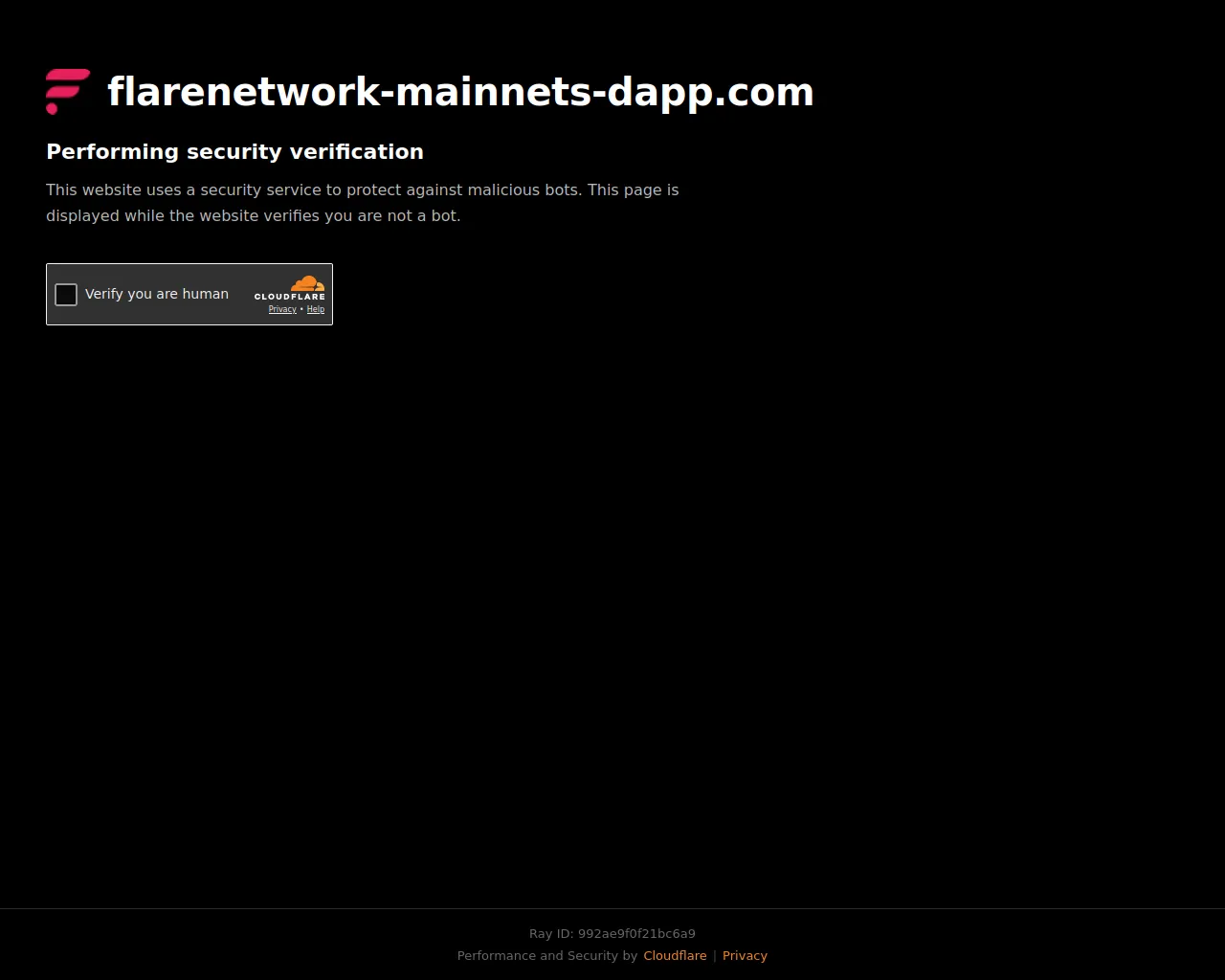Click the flarenetwork-mainnets-dapp.com heading
The width and height of the screenshot is (1225, 980).
(460, 92)
